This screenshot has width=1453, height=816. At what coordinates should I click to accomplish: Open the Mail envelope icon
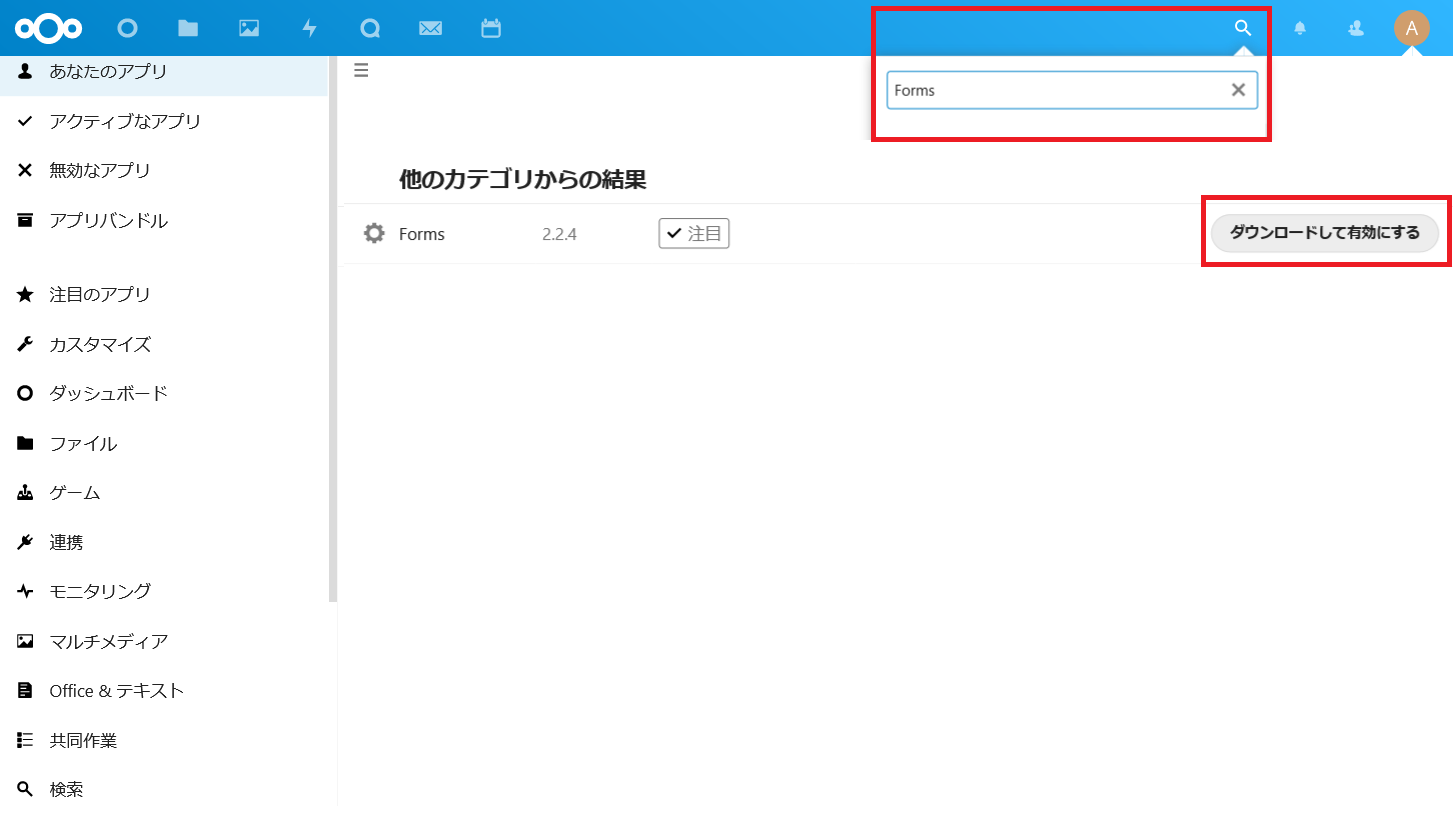pos(431,28)
